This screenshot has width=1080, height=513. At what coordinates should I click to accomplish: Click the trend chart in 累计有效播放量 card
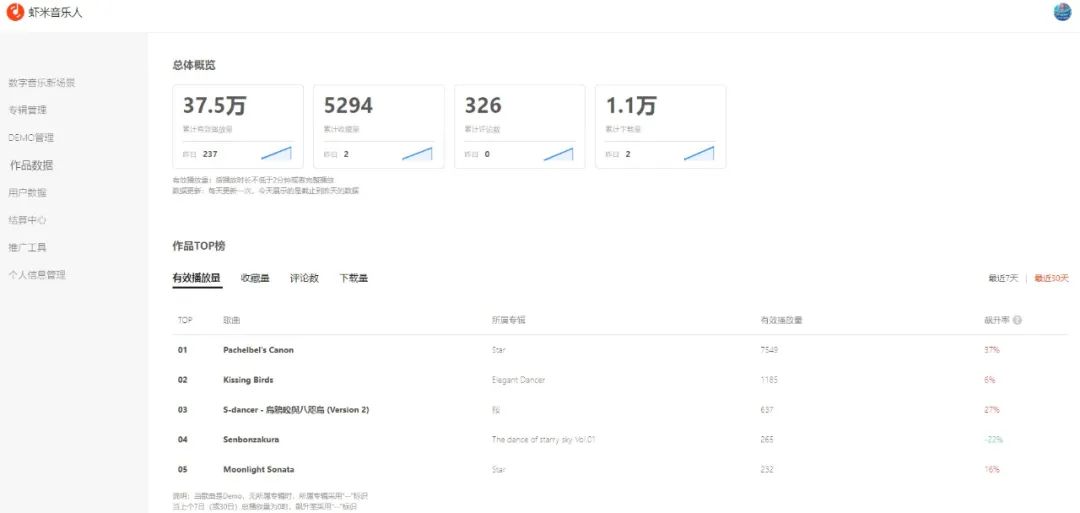tap(276, 153)
